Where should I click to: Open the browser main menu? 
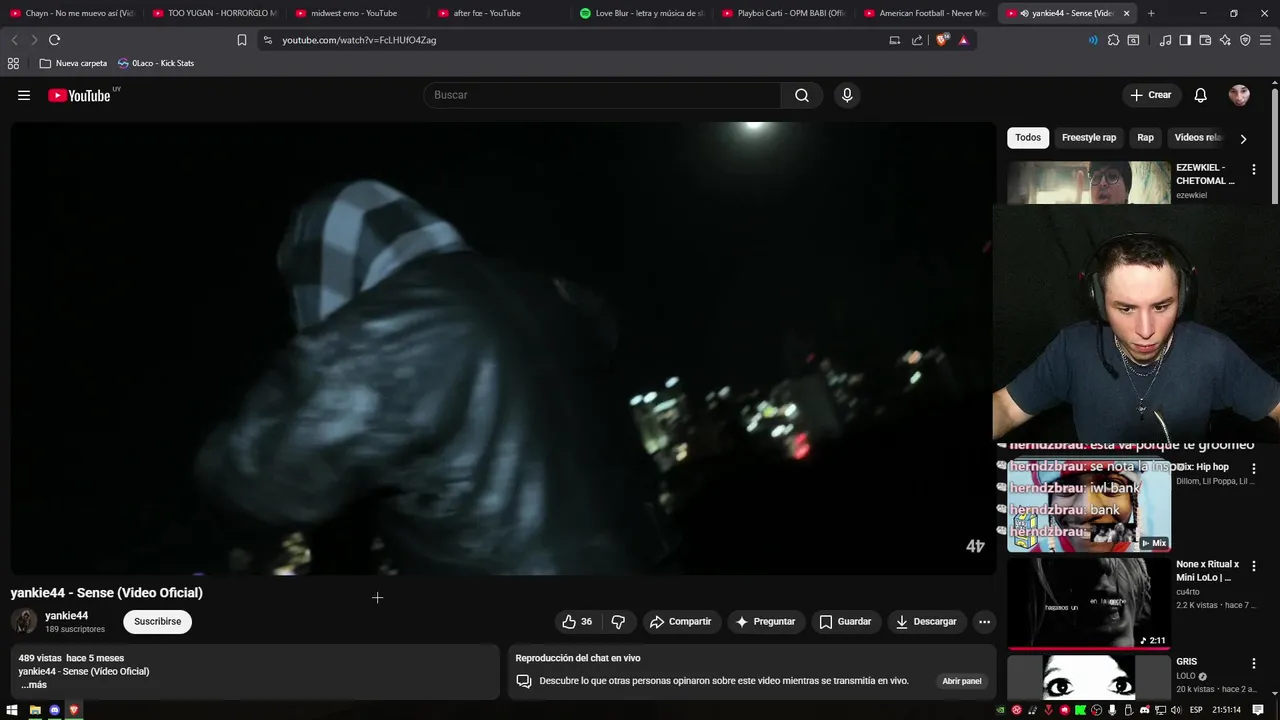(x=1266, y=40)
